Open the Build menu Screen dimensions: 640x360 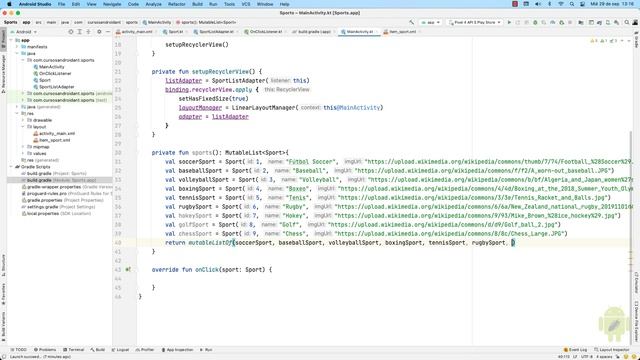click(x=198, y=4)
